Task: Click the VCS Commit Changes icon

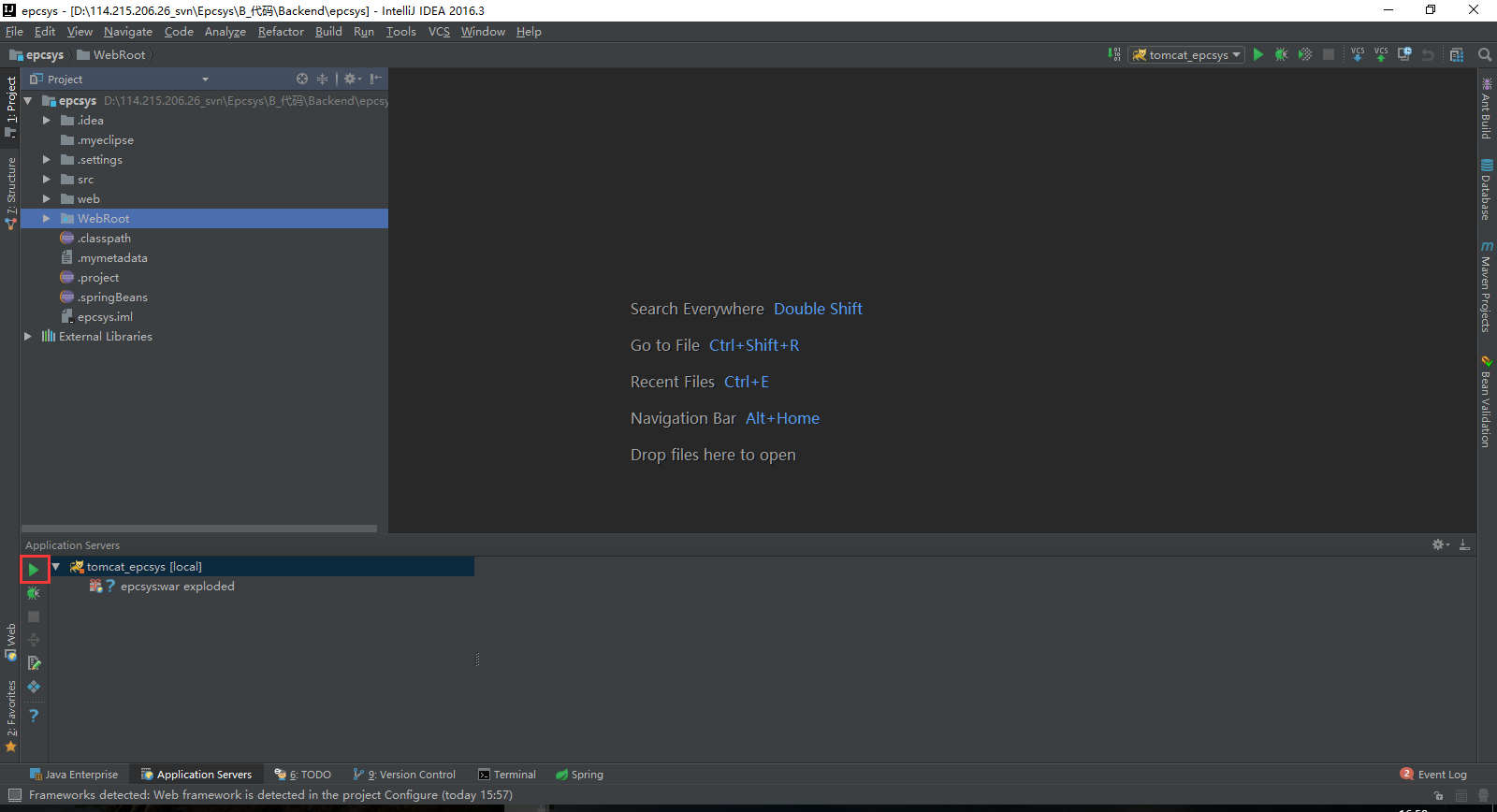Action: point(1380,55)
